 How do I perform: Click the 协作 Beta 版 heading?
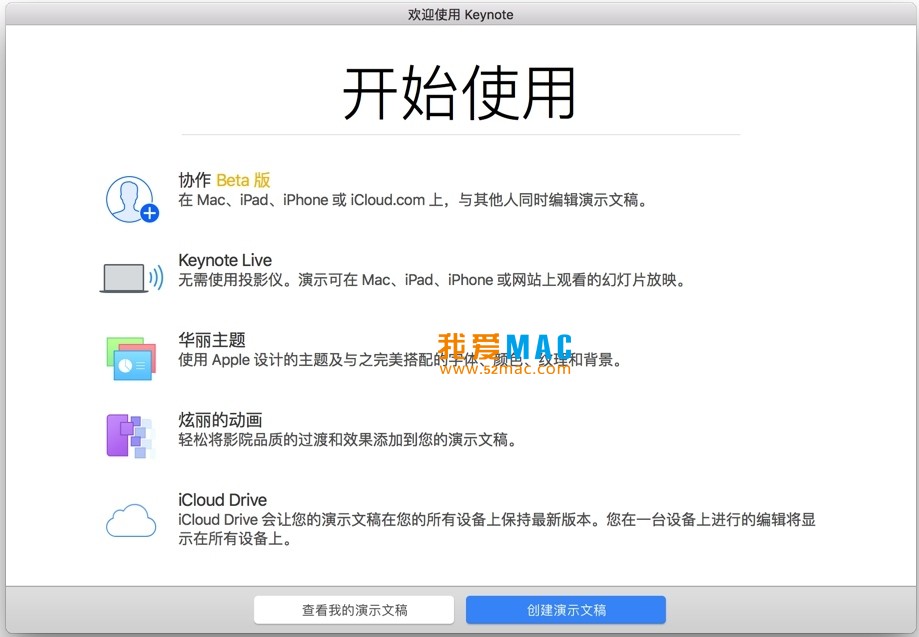point(224,180)
